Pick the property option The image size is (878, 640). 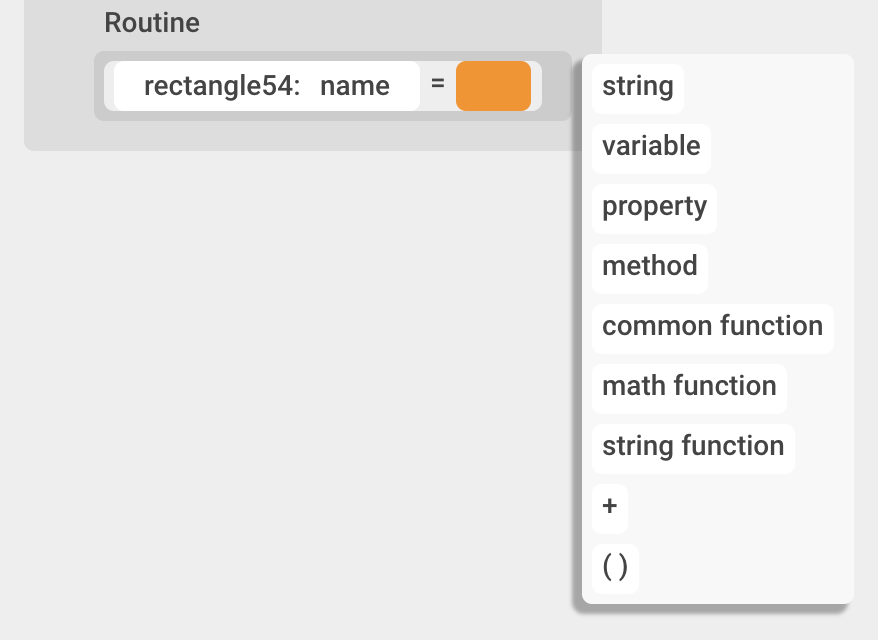(654, 206)
